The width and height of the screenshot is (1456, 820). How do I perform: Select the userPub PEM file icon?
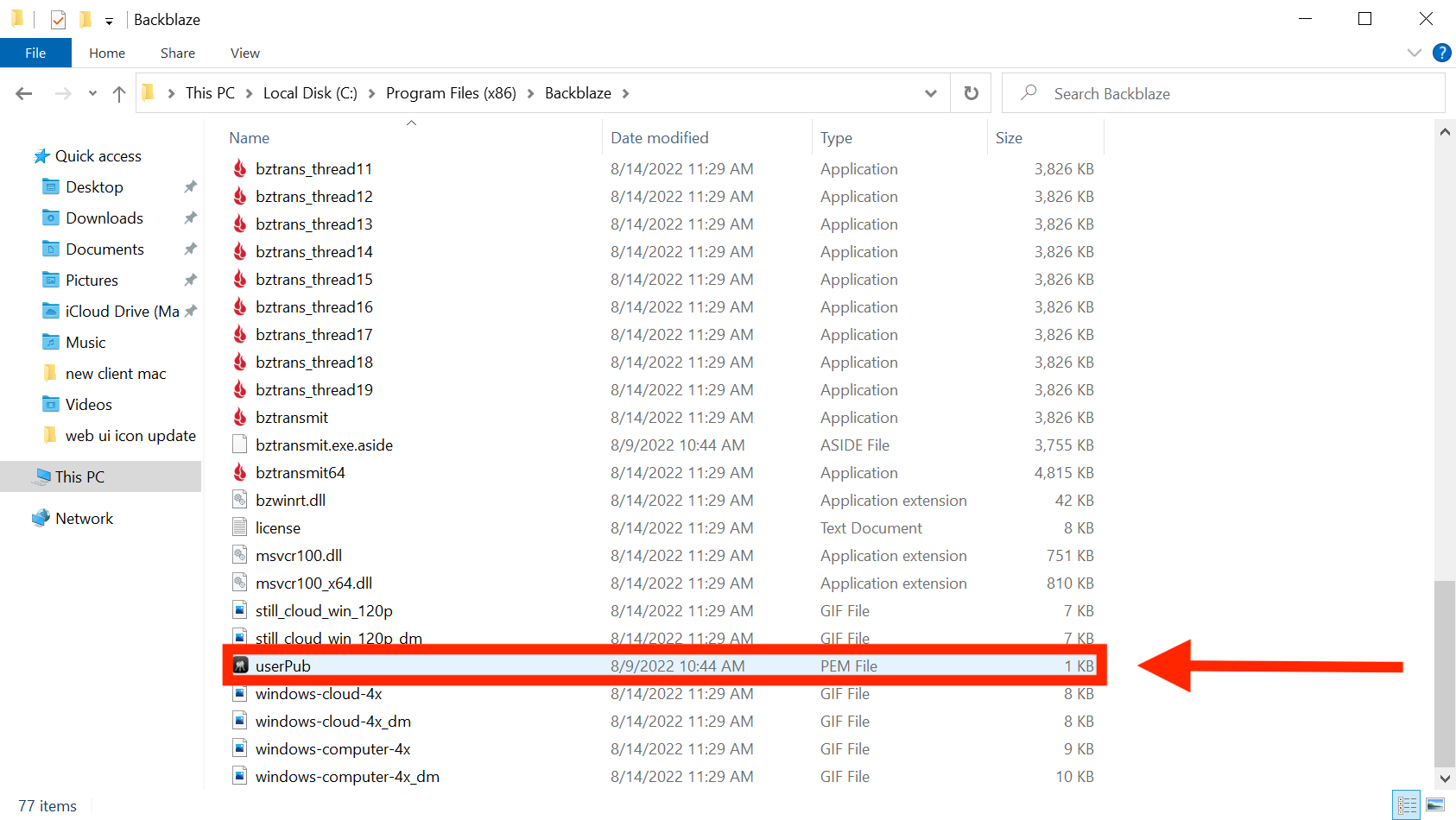click(241, 665)
